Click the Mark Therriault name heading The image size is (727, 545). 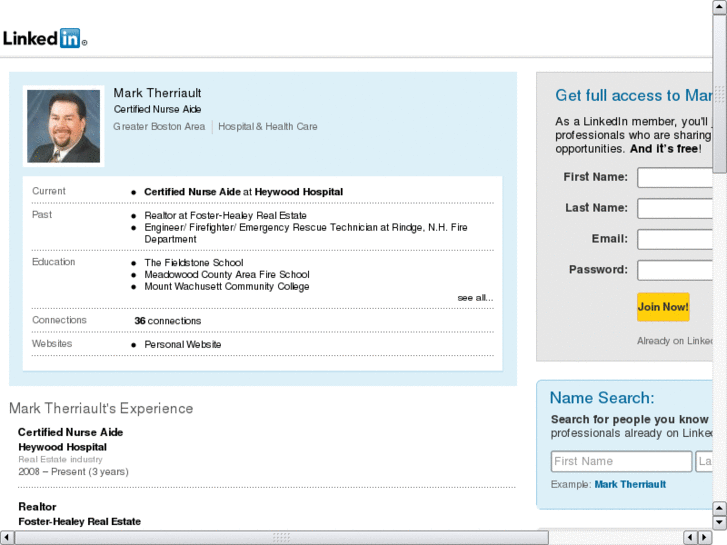(157, 93)
